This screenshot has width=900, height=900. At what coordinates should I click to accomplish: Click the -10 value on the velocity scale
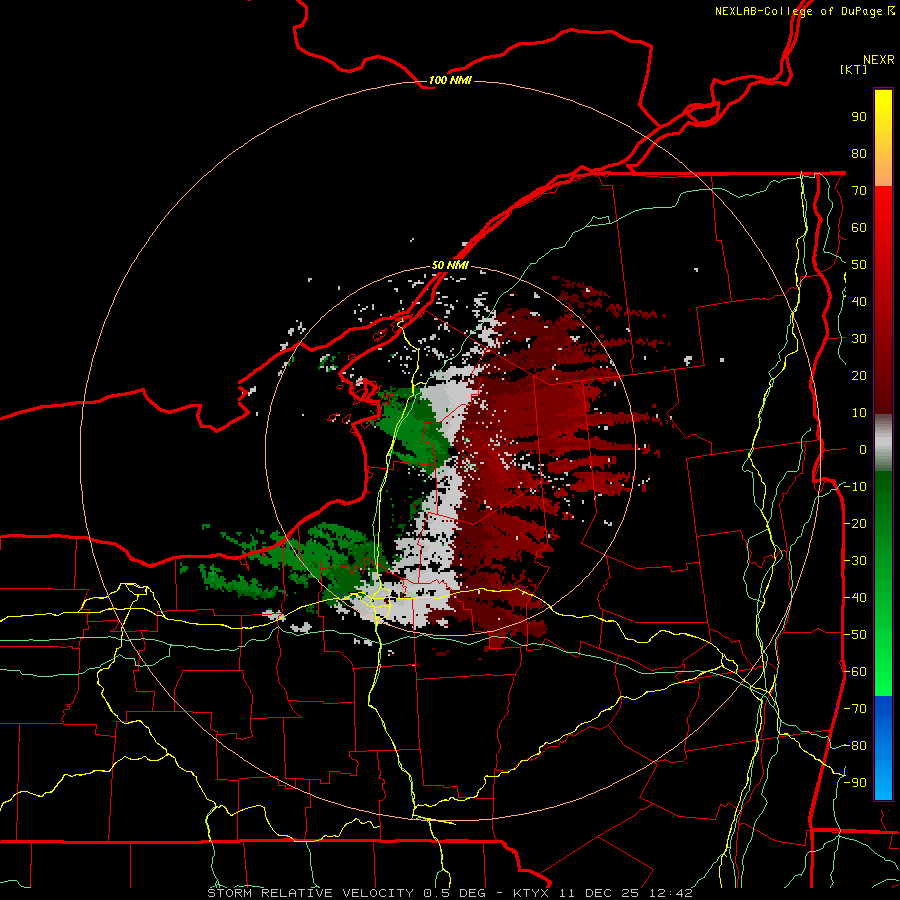(855, 487)
